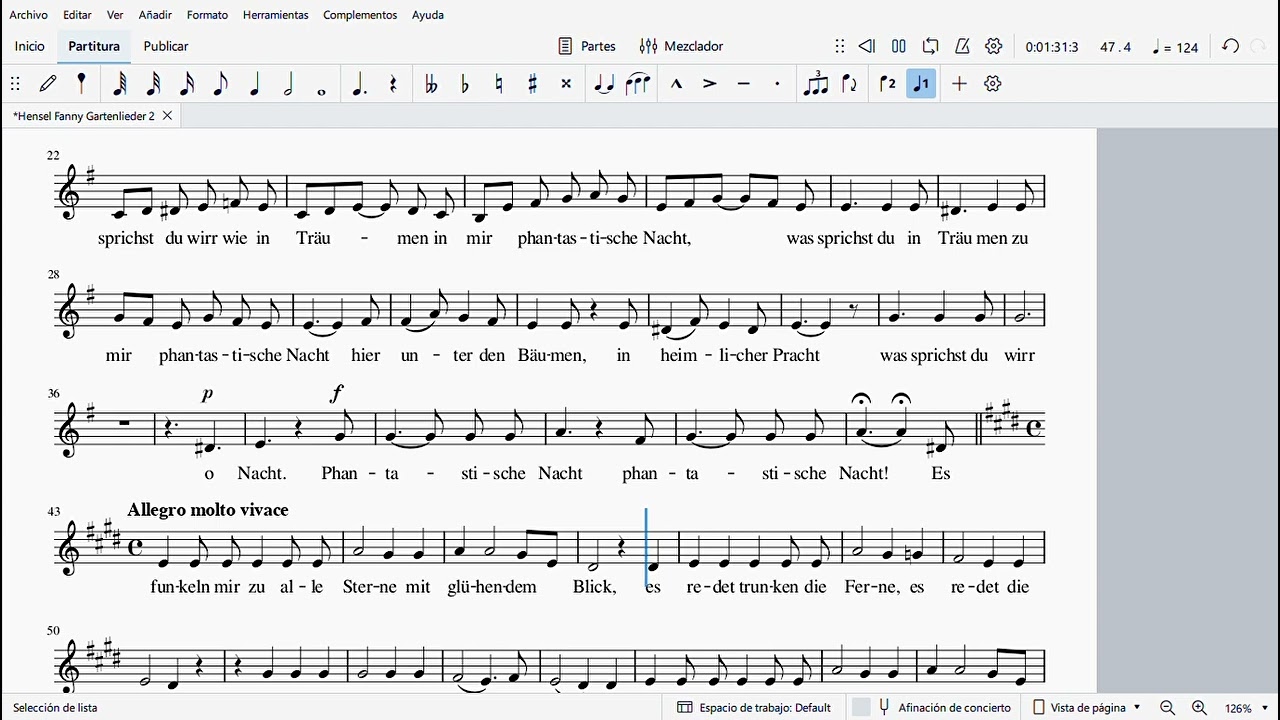Apply double sharp accidental
This screenshot has width=1280, height=720.
click(566, 84)
